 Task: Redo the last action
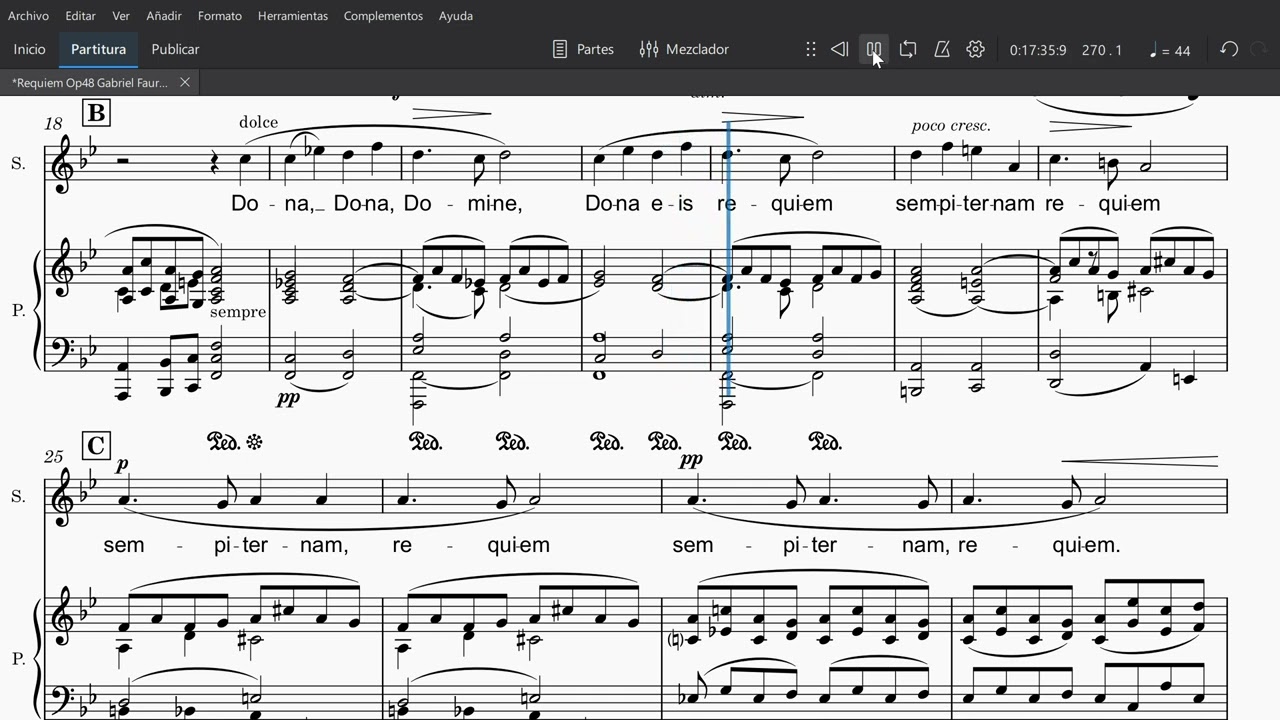tap(1259, 49)
